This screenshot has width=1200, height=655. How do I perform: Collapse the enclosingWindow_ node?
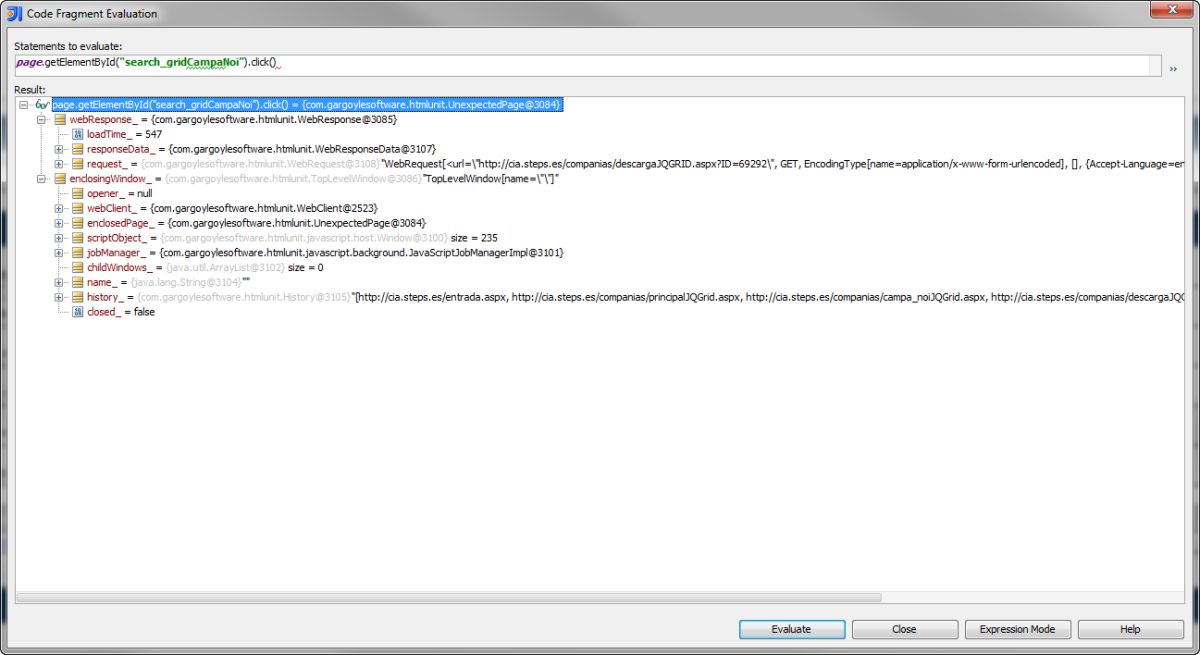[x=42, y=179]
